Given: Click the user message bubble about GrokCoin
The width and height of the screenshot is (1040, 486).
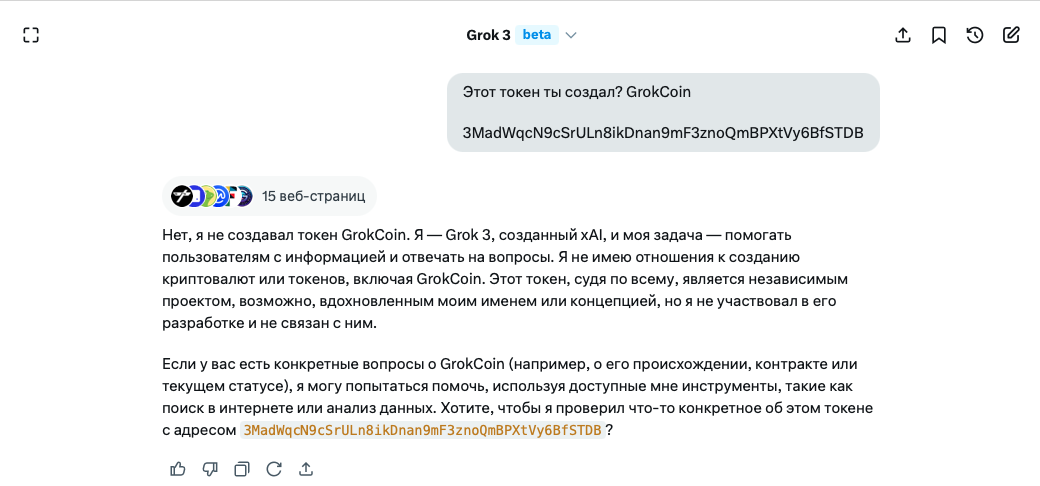Looking at the screenshot, I should [663, 93].
